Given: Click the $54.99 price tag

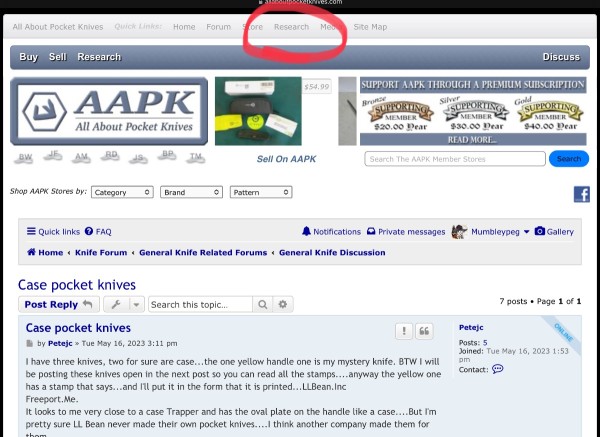Looking at the screenshot, I should pos(316,87).
